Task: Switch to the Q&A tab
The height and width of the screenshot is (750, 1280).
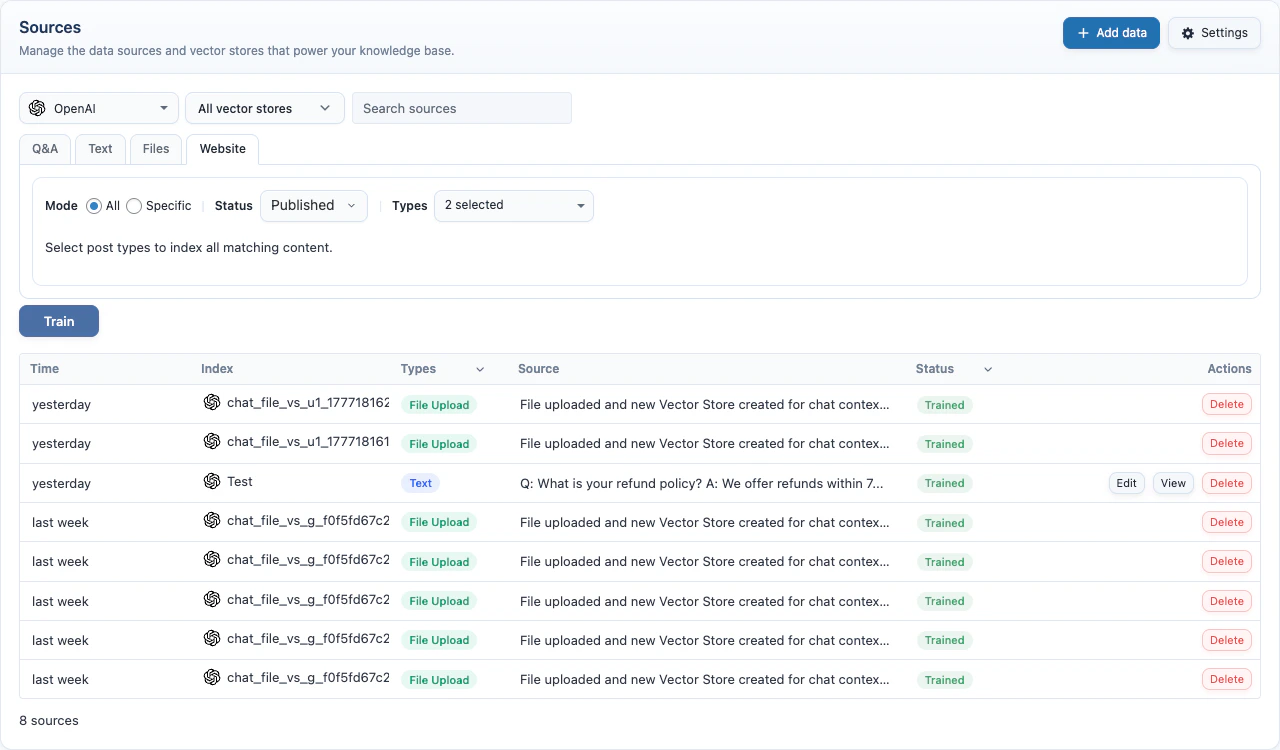Action: (x=44, y=148)
